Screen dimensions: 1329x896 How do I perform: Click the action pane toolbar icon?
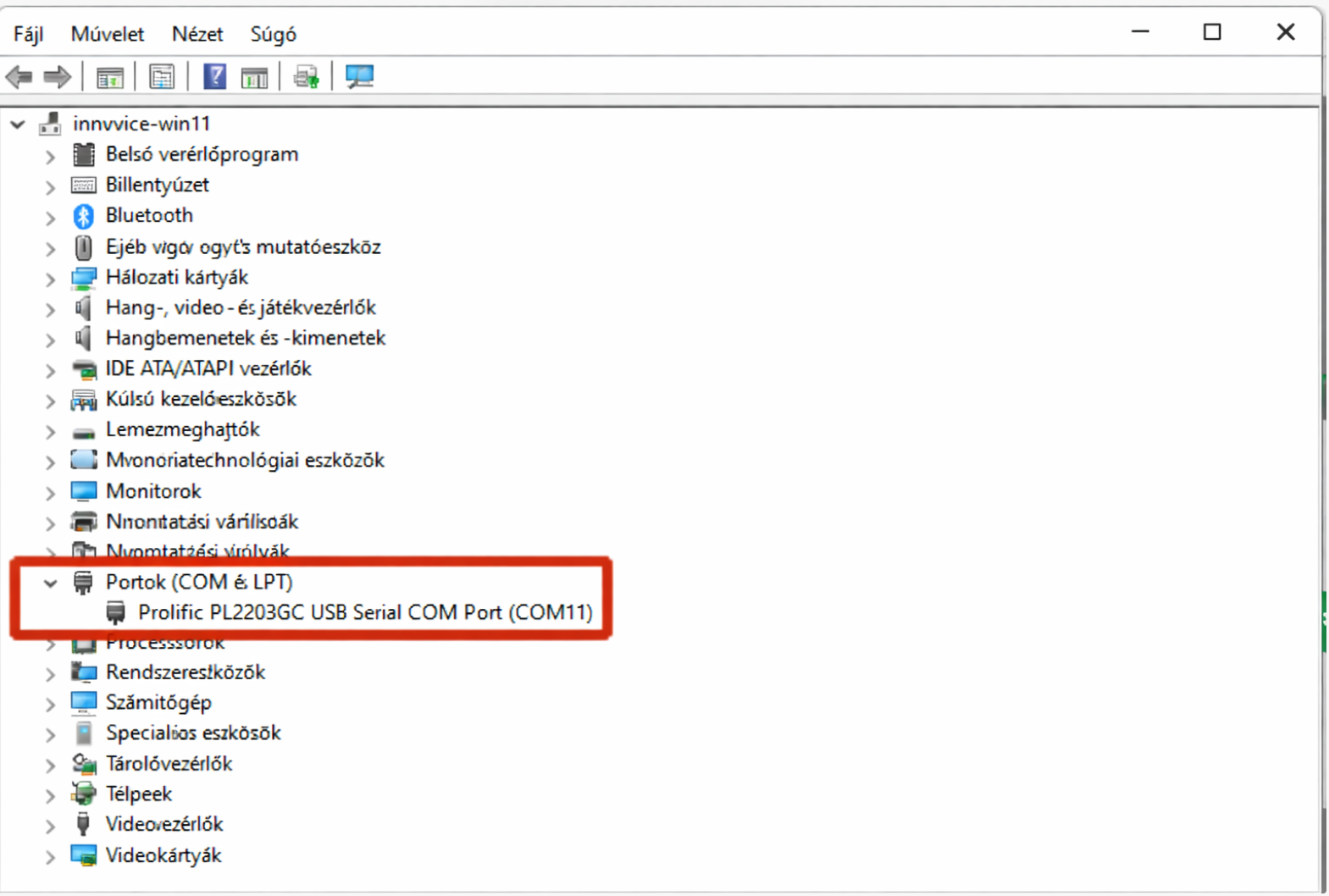click(x=254, y=77)
